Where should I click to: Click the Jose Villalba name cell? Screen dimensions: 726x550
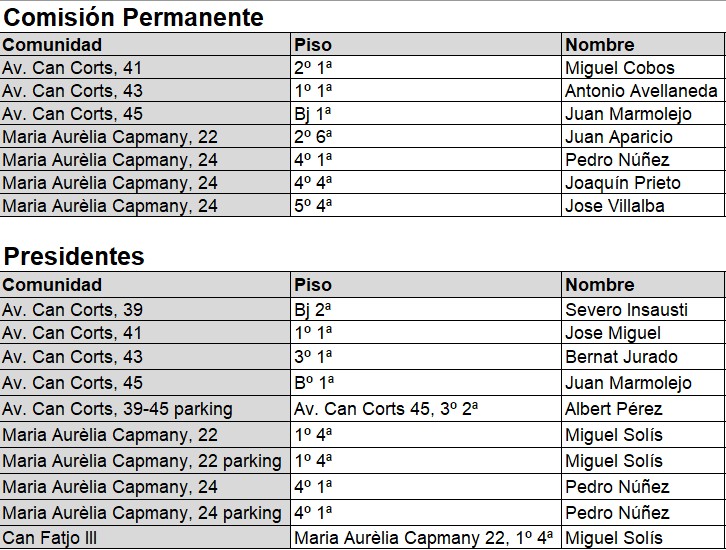pyautogui.click(x=614, y=206)
